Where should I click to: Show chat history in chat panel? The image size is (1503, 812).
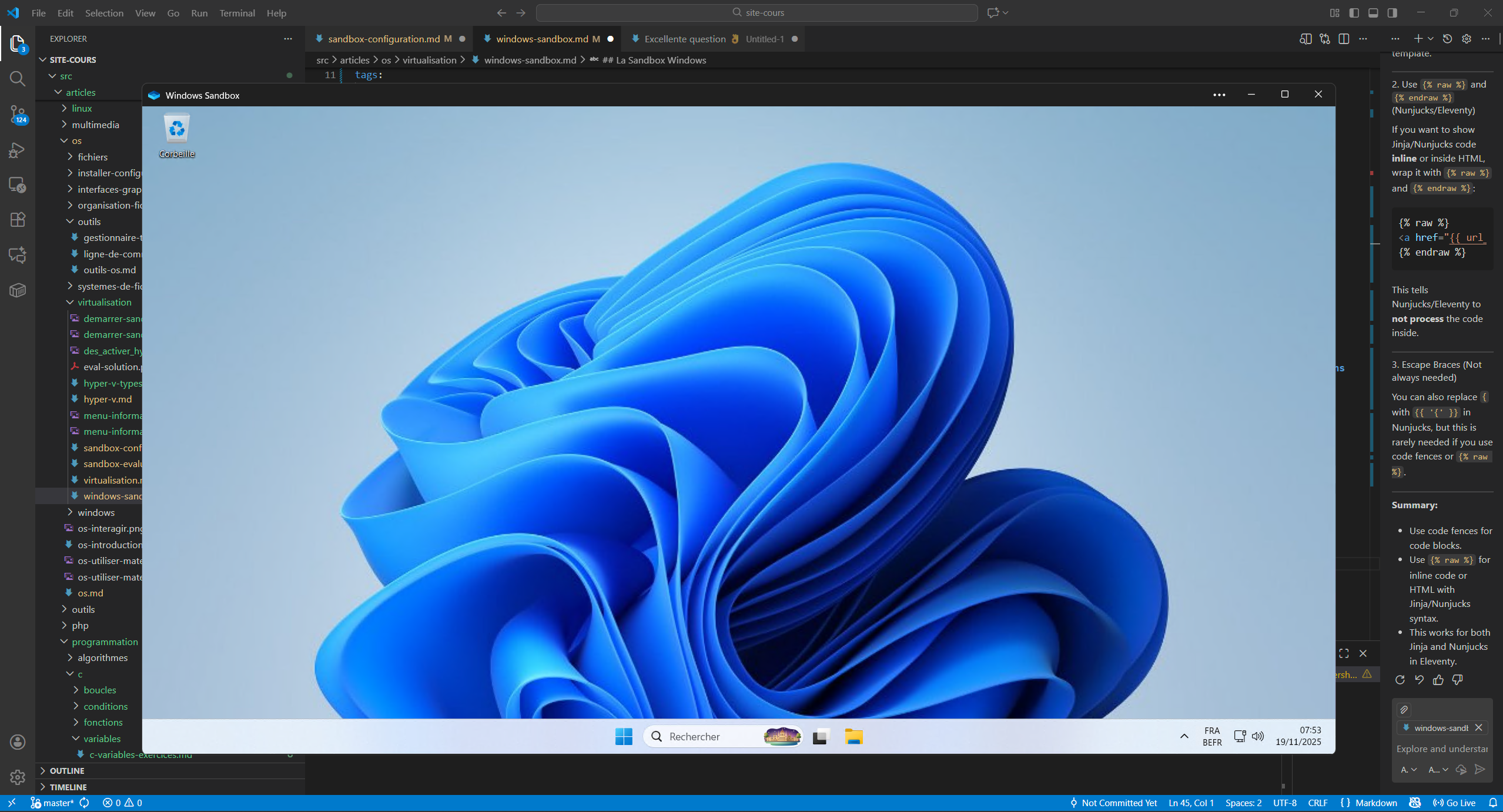point(1448,39)
